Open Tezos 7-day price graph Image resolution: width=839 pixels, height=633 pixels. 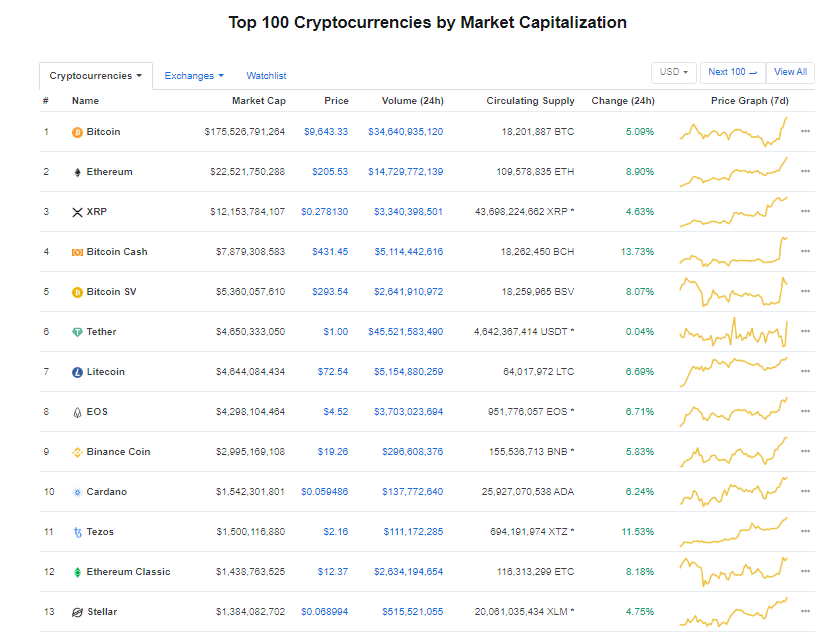(x=734, y=532)
